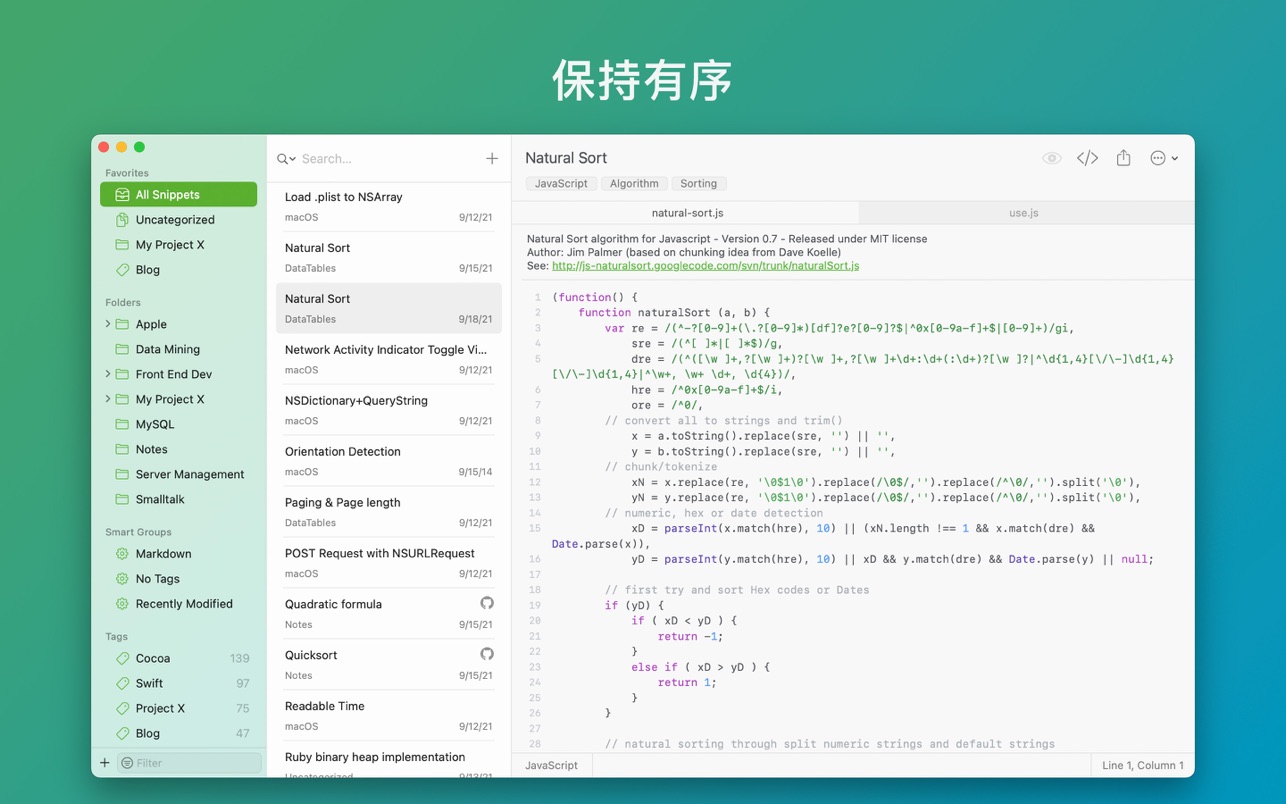Click the GitHub icon on Quicksort
1286x804 pixels.
point(487,654)
